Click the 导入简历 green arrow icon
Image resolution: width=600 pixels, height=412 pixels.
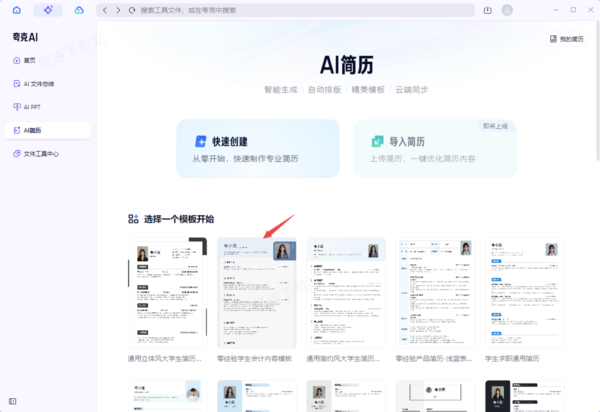pyautogui.click(x=377, y=142)
